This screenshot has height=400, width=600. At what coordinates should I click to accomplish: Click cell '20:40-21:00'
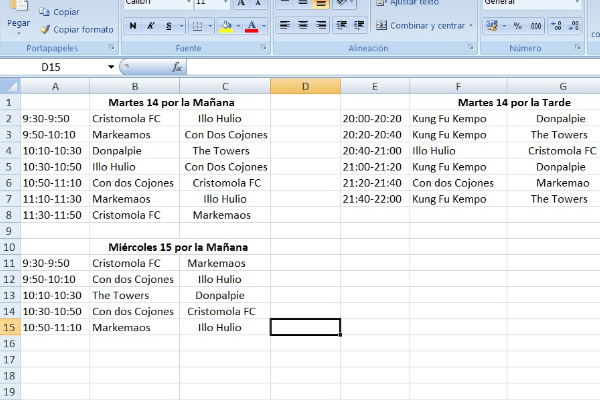[375, 150]
